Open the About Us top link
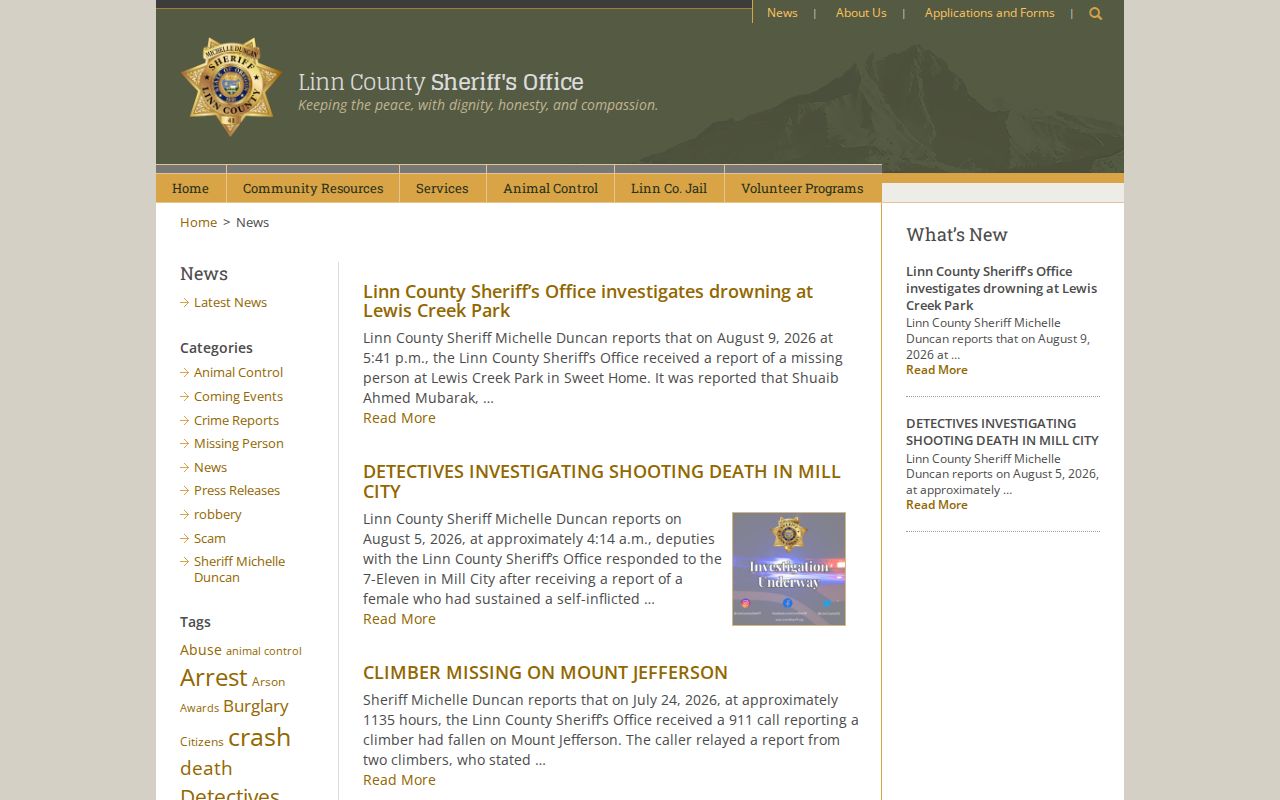This screenshot has width=1280, height=800. point(861,13)
